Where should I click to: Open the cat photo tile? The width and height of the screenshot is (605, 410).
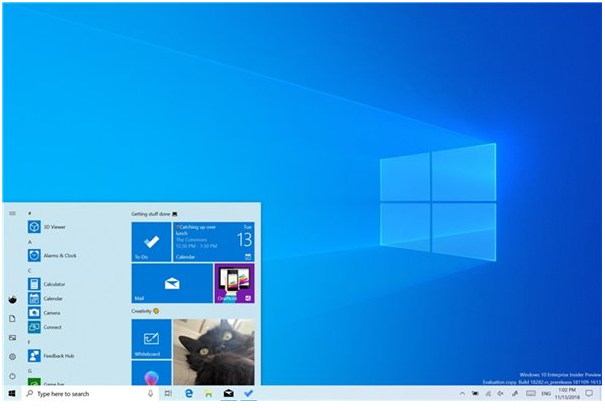(214, 352)
